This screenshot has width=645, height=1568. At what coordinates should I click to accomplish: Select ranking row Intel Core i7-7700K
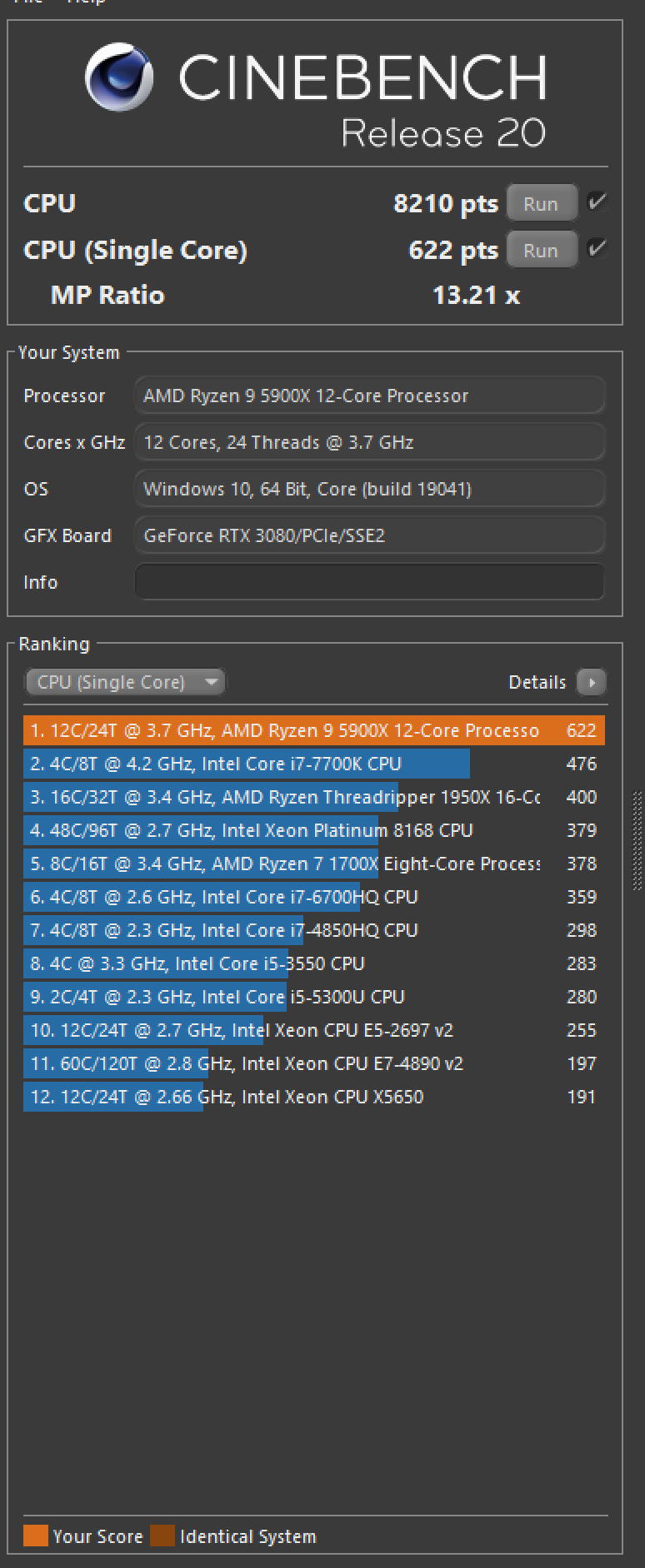tap(314, 764)
